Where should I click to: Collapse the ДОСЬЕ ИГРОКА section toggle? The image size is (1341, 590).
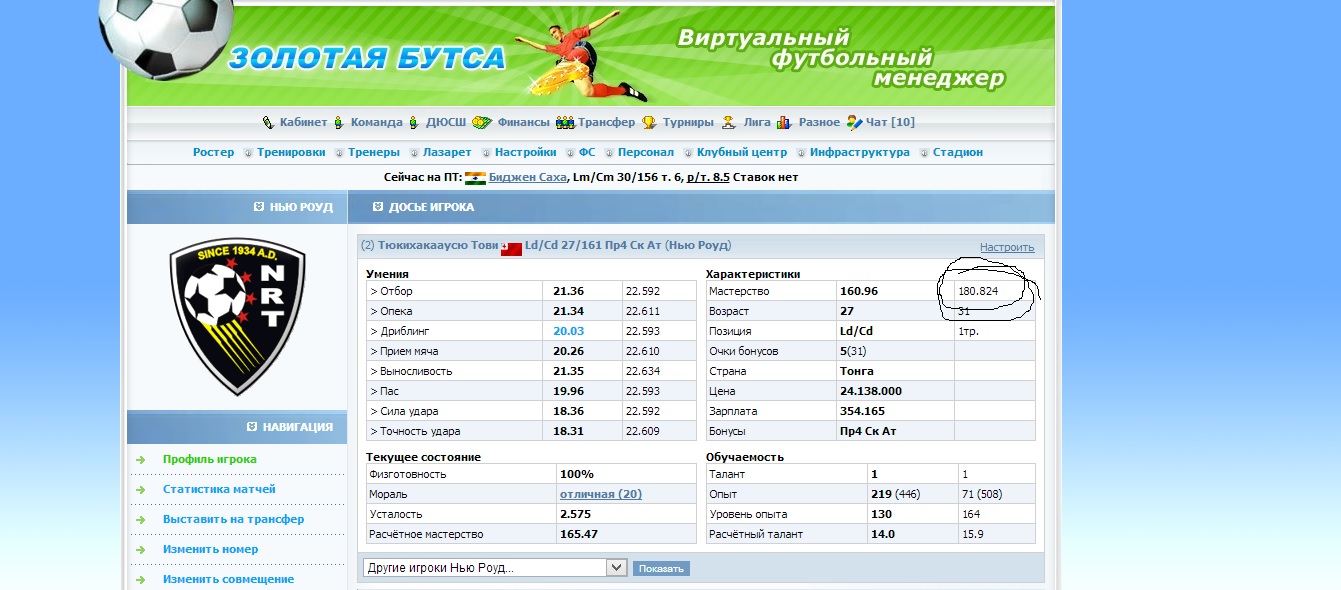tap(378, 207)
